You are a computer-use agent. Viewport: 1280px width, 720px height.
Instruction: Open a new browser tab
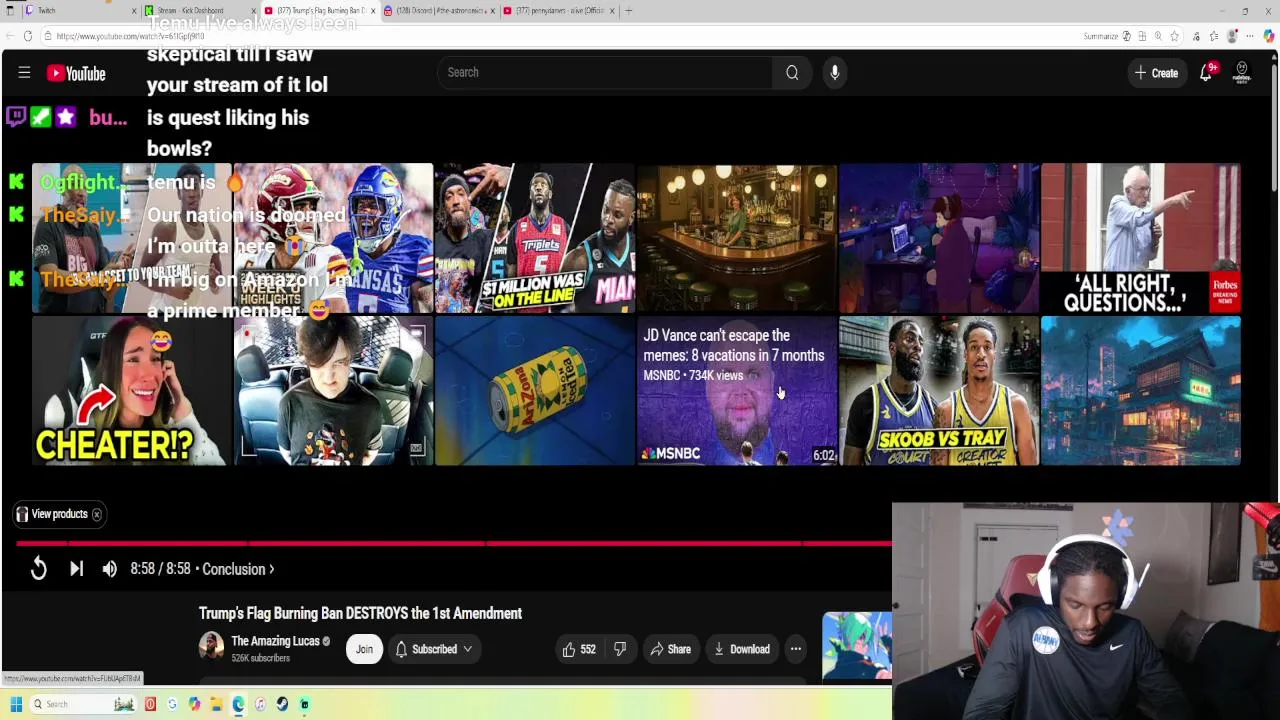click(628, 10)
